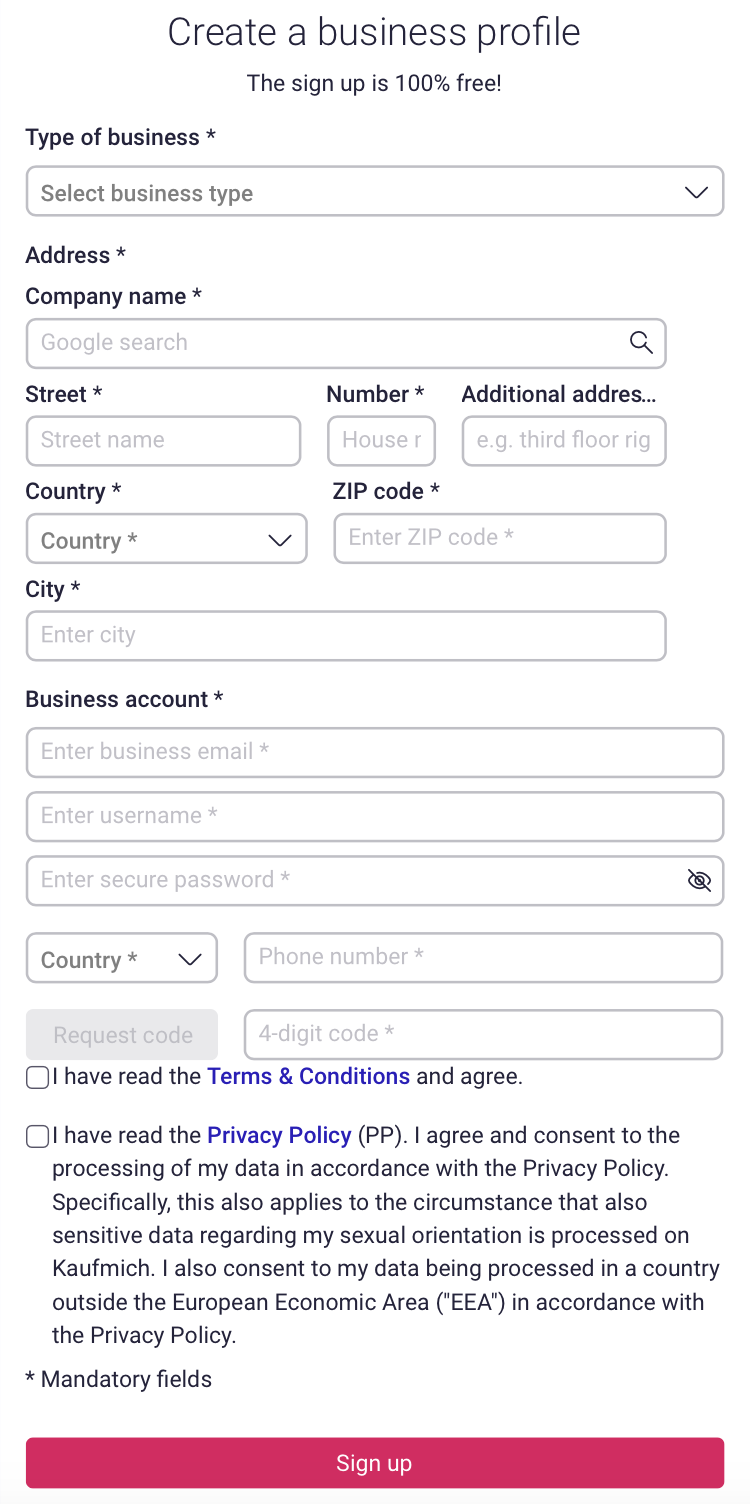Viewport: 750px width, 1504px height.
Task: Click the magnifier icon in Company name
Action: pos(641,342)
